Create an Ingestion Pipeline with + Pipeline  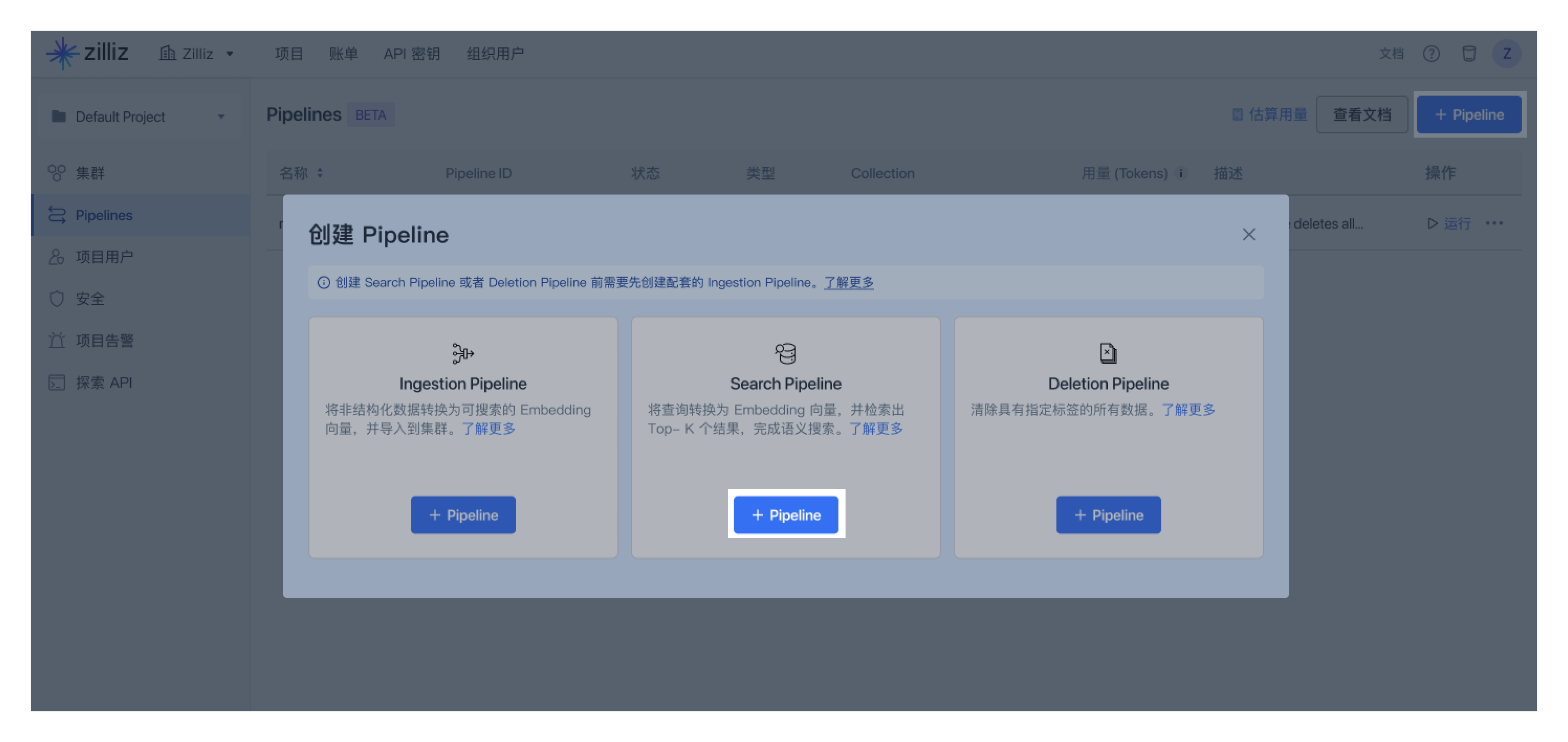point(462,514)
